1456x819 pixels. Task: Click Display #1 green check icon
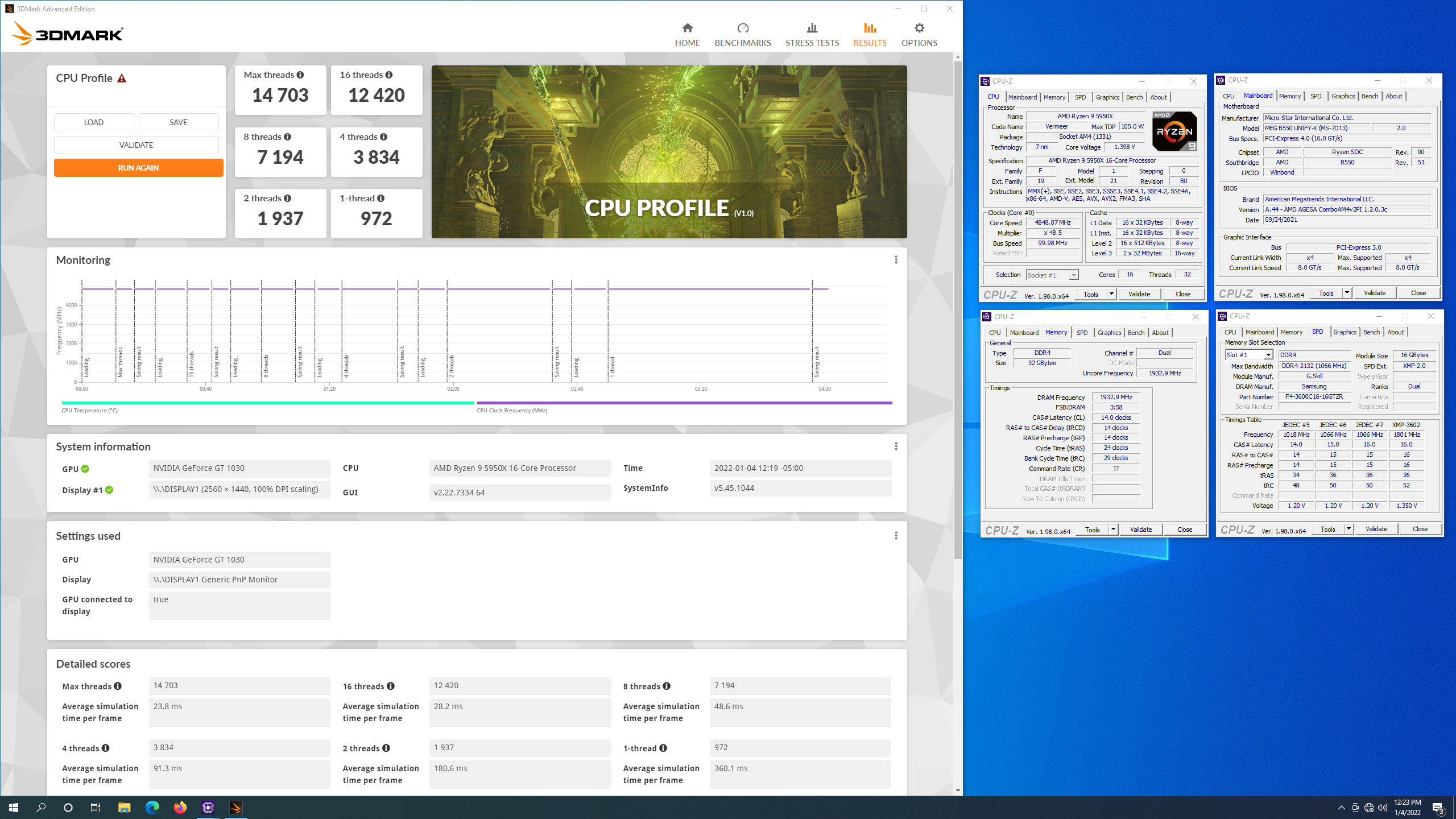click(x=109, y=490)
